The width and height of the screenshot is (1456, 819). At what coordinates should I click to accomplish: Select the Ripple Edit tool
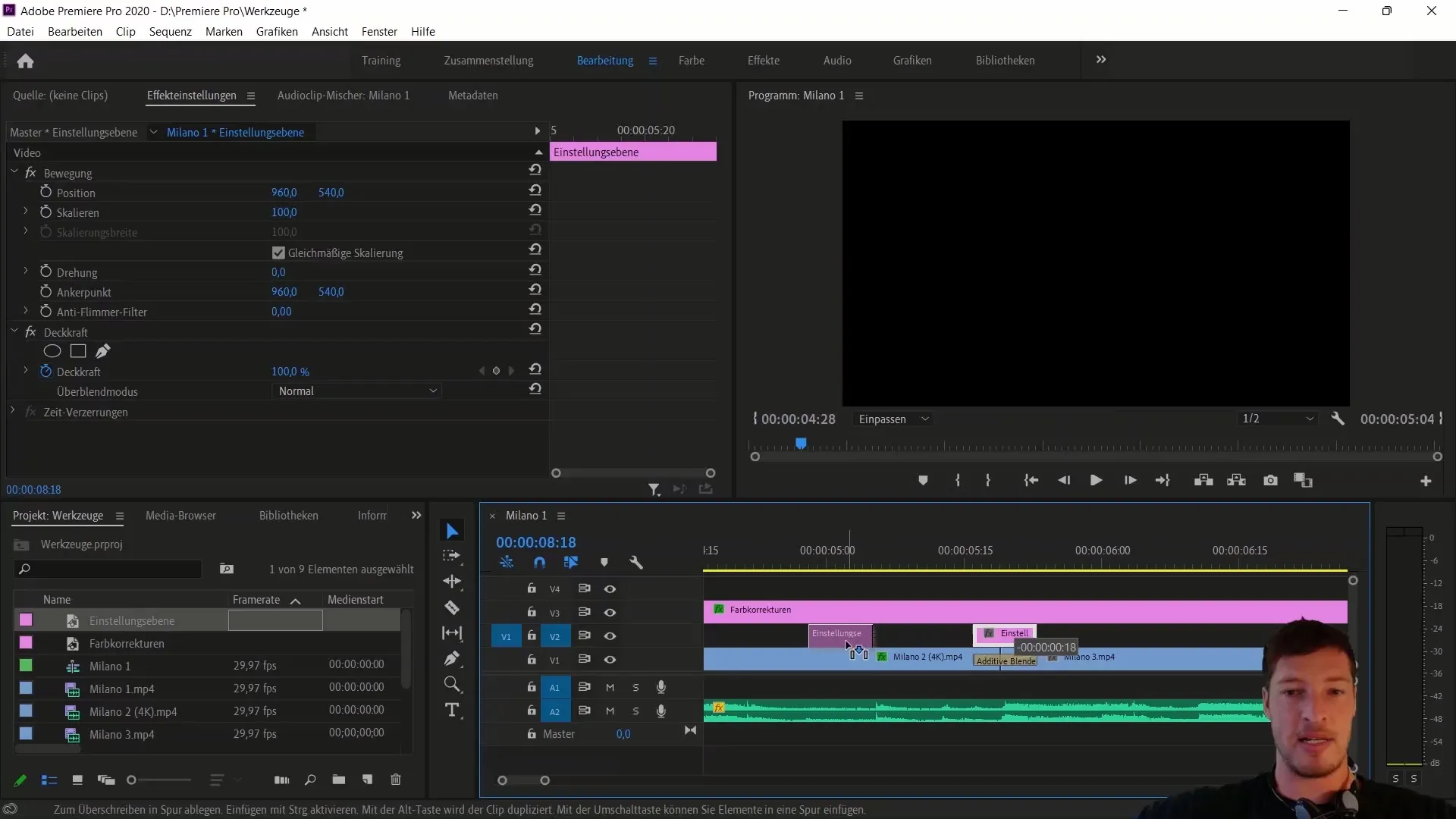(452, 582)
